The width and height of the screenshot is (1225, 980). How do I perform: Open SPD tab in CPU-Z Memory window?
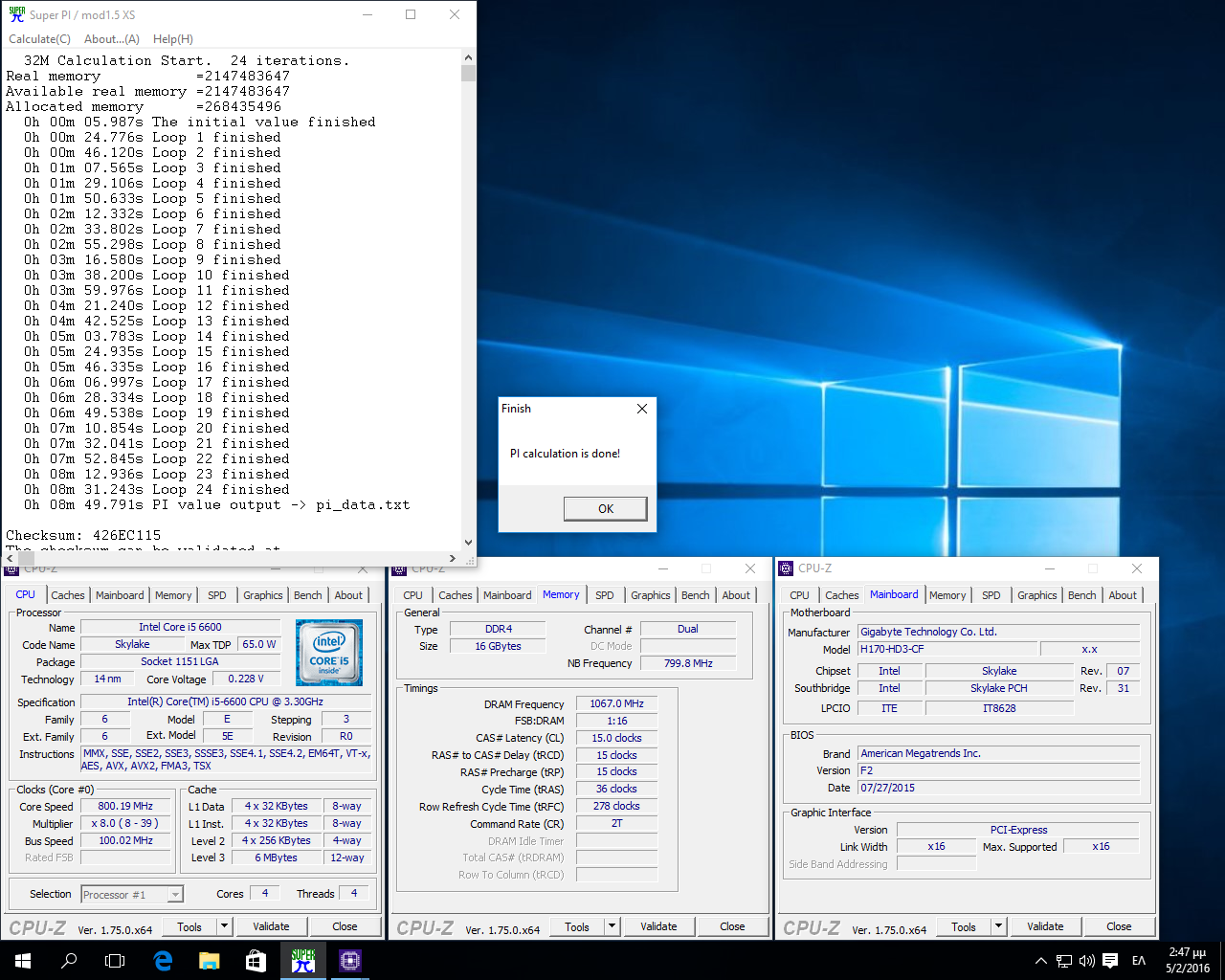click(605, 595)
